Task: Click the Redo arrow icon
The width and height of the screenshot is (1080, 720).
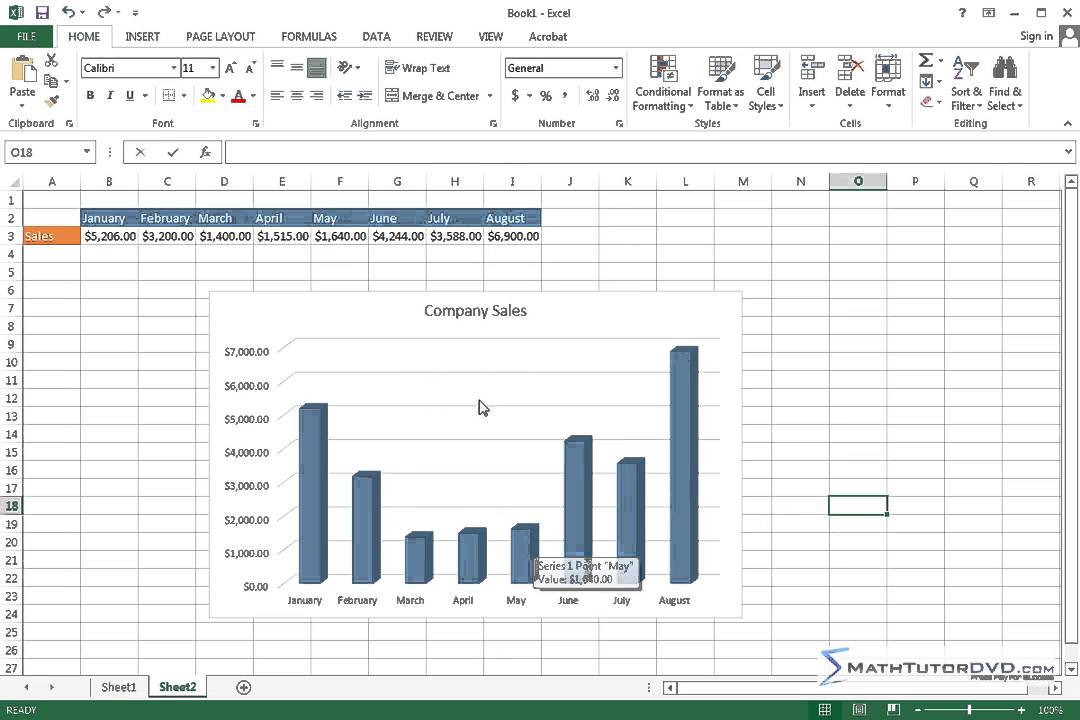Action: 104,12
